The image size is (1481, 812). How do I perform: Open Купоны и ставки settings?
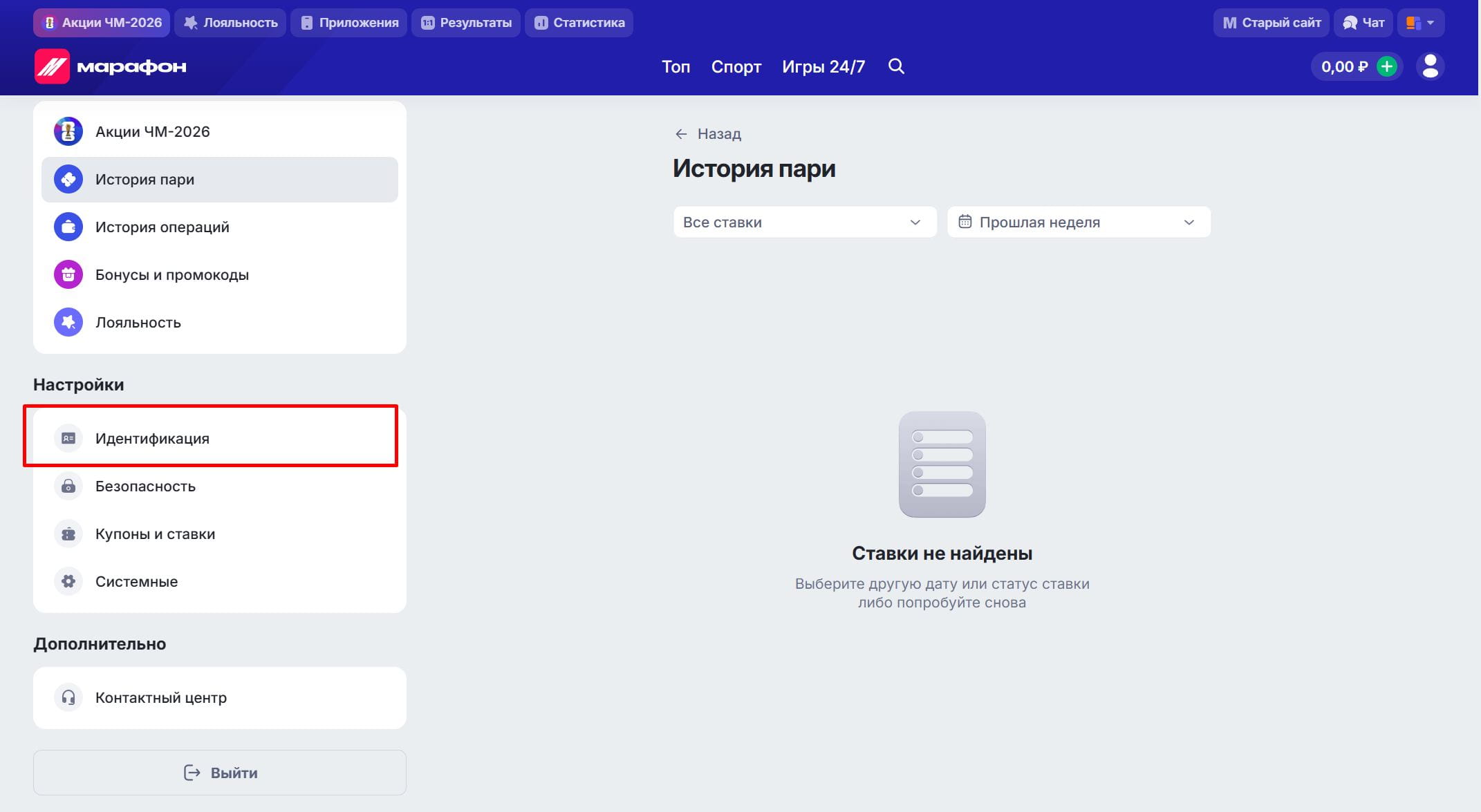(220, 534)
